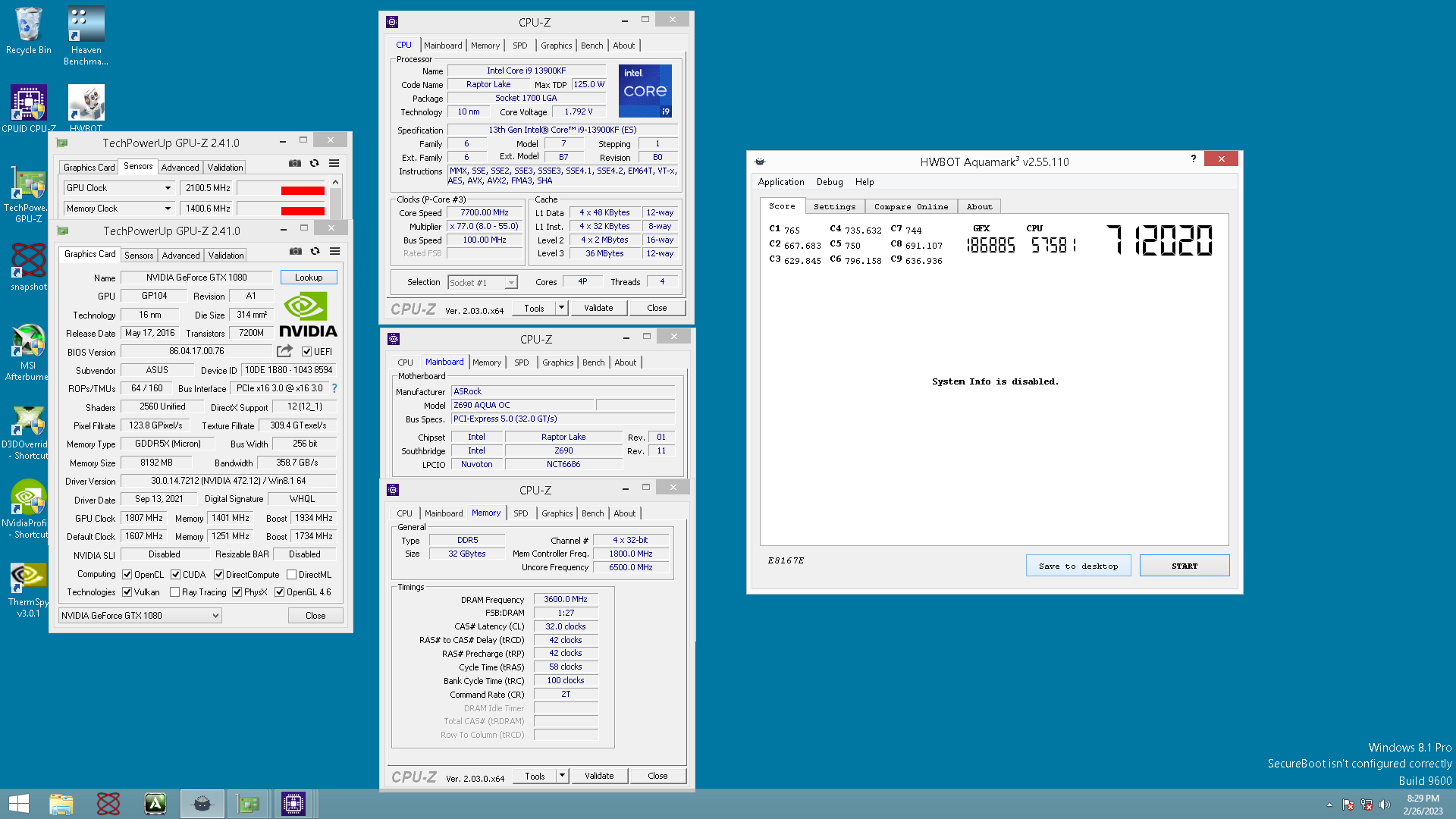Toggle UEFI checkbox in GPU-Z

click(307, 352)
